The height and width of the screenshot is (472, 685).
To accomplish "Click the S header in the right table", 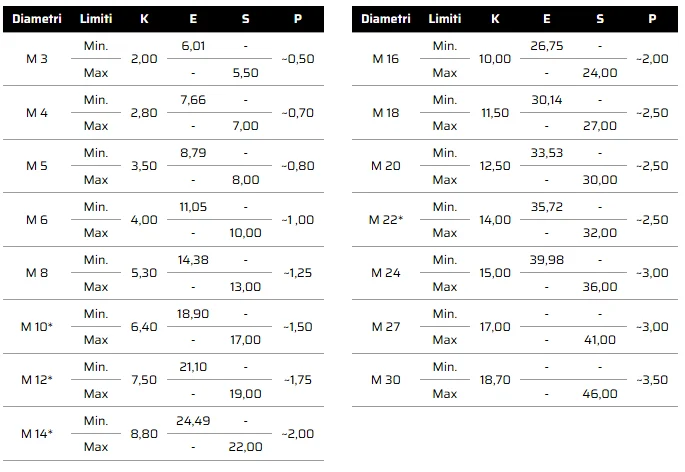I will click(x=600, y=19).
